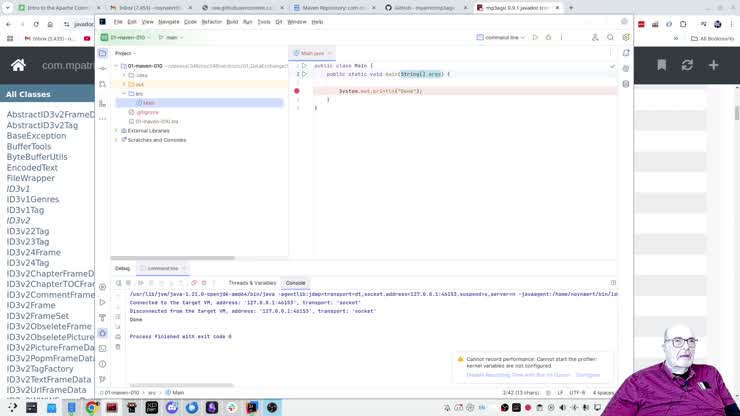This screenshot has height=416, width=740.
Task: Click AbstractID3v2Tag in All Classes list
Action: pos(42,125)
